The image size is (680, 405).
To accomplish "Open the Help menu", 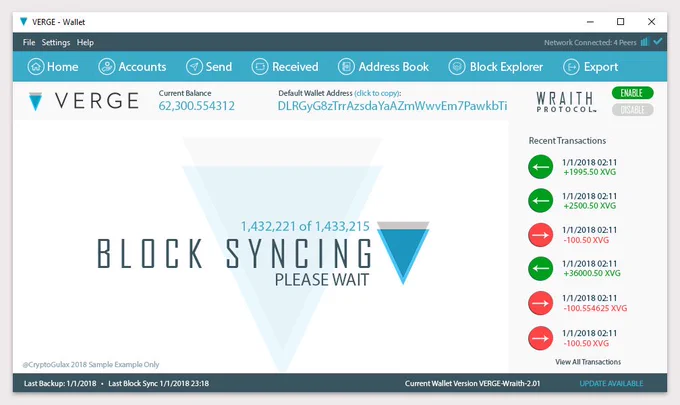I will click(85, 42).
